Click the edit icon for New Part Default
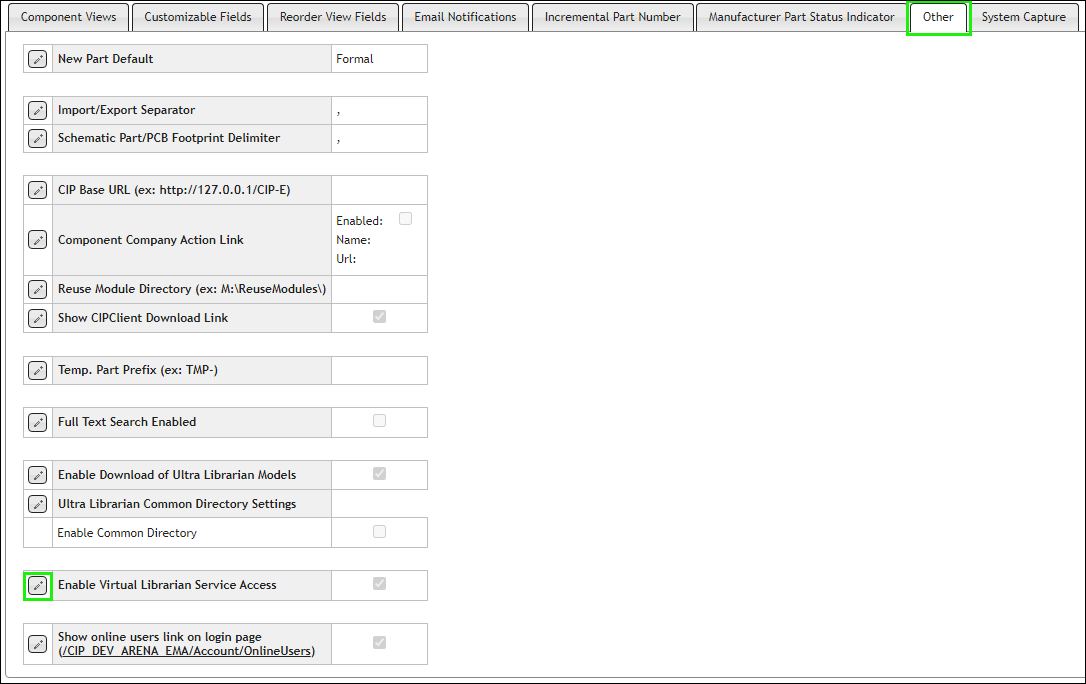 (37, 58)
